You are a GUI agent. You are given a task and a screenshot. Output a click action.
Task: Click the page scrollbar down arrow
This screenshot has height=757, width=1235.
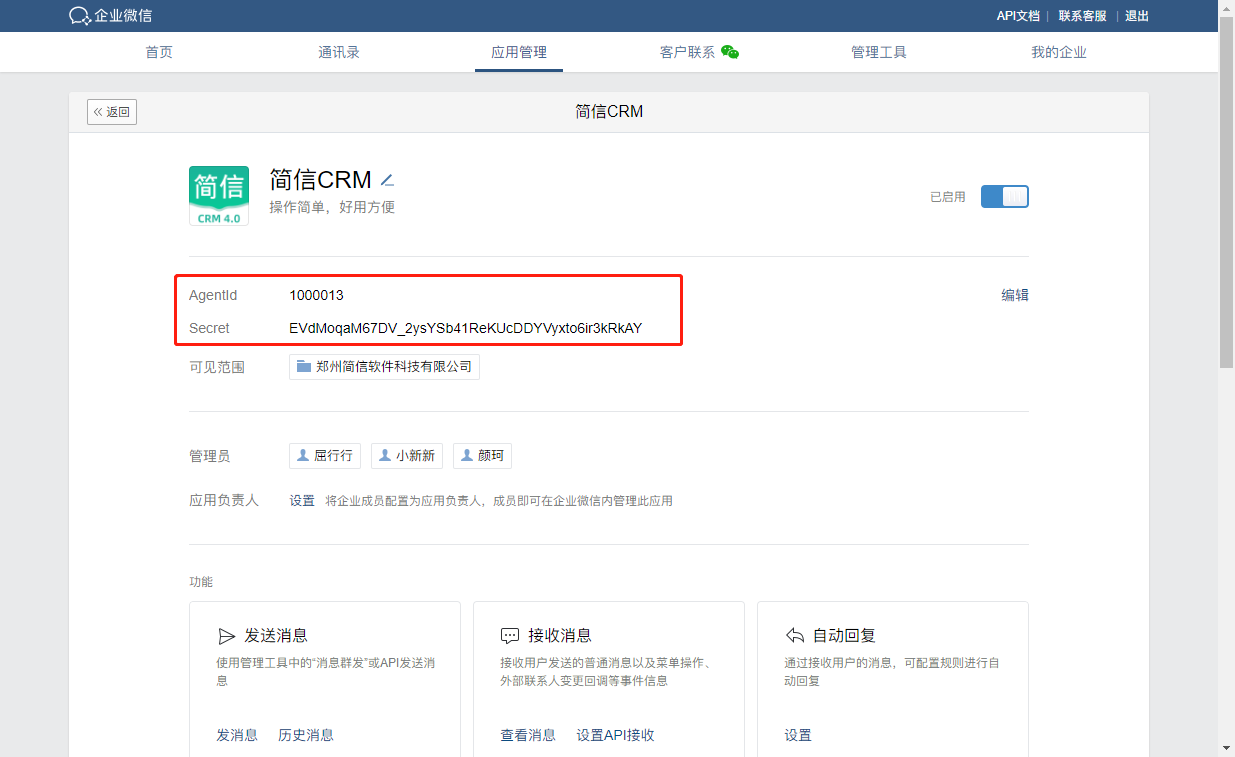(1227, 748)
